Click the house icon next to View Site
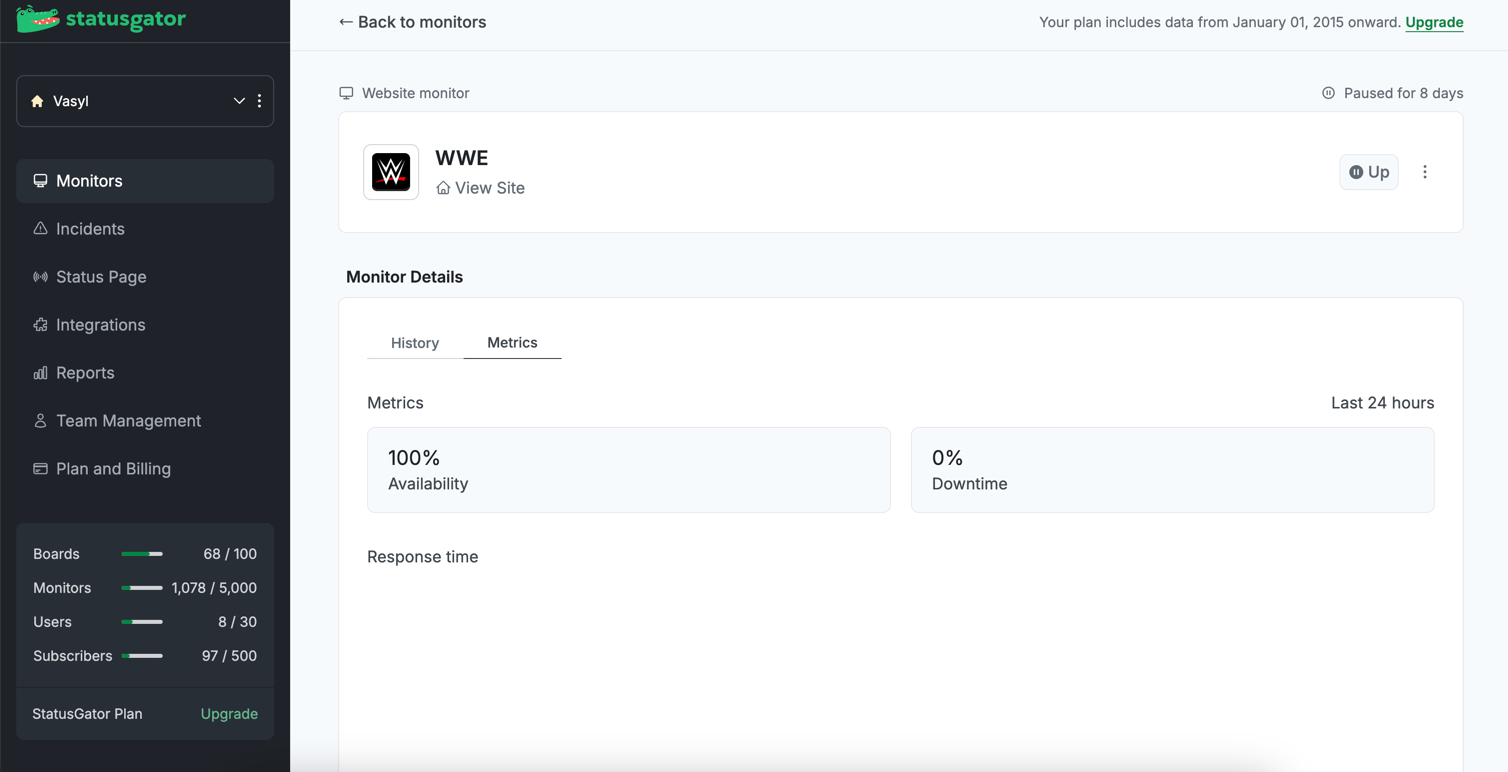 tap(443, 188)
